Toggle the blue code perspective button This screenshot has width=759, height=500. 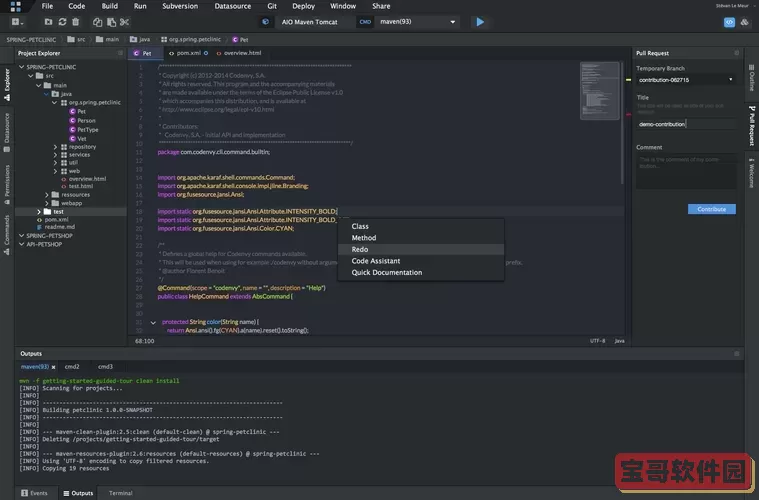click(x=729, y=22)
